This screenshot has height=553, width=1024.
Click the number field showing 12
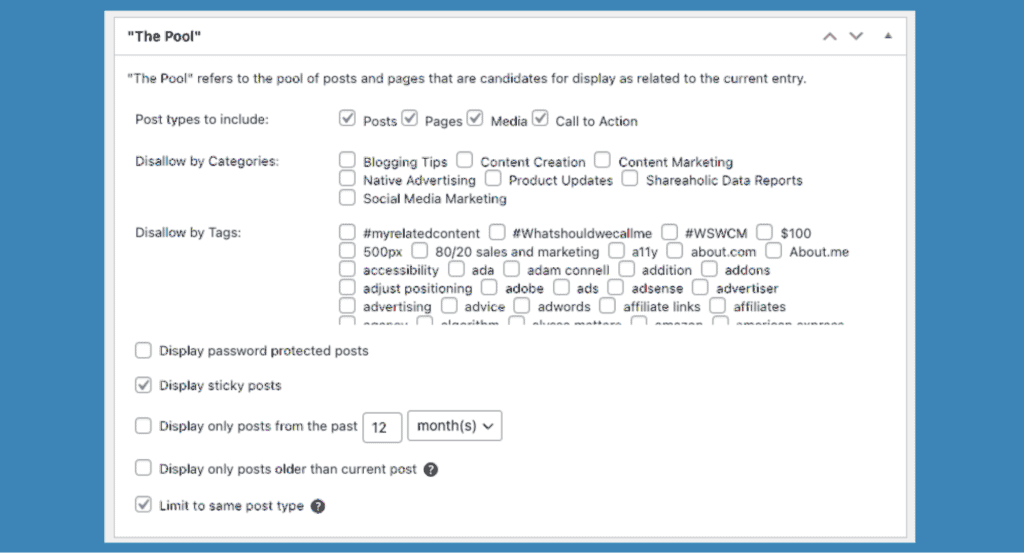(x=380, y=426)
